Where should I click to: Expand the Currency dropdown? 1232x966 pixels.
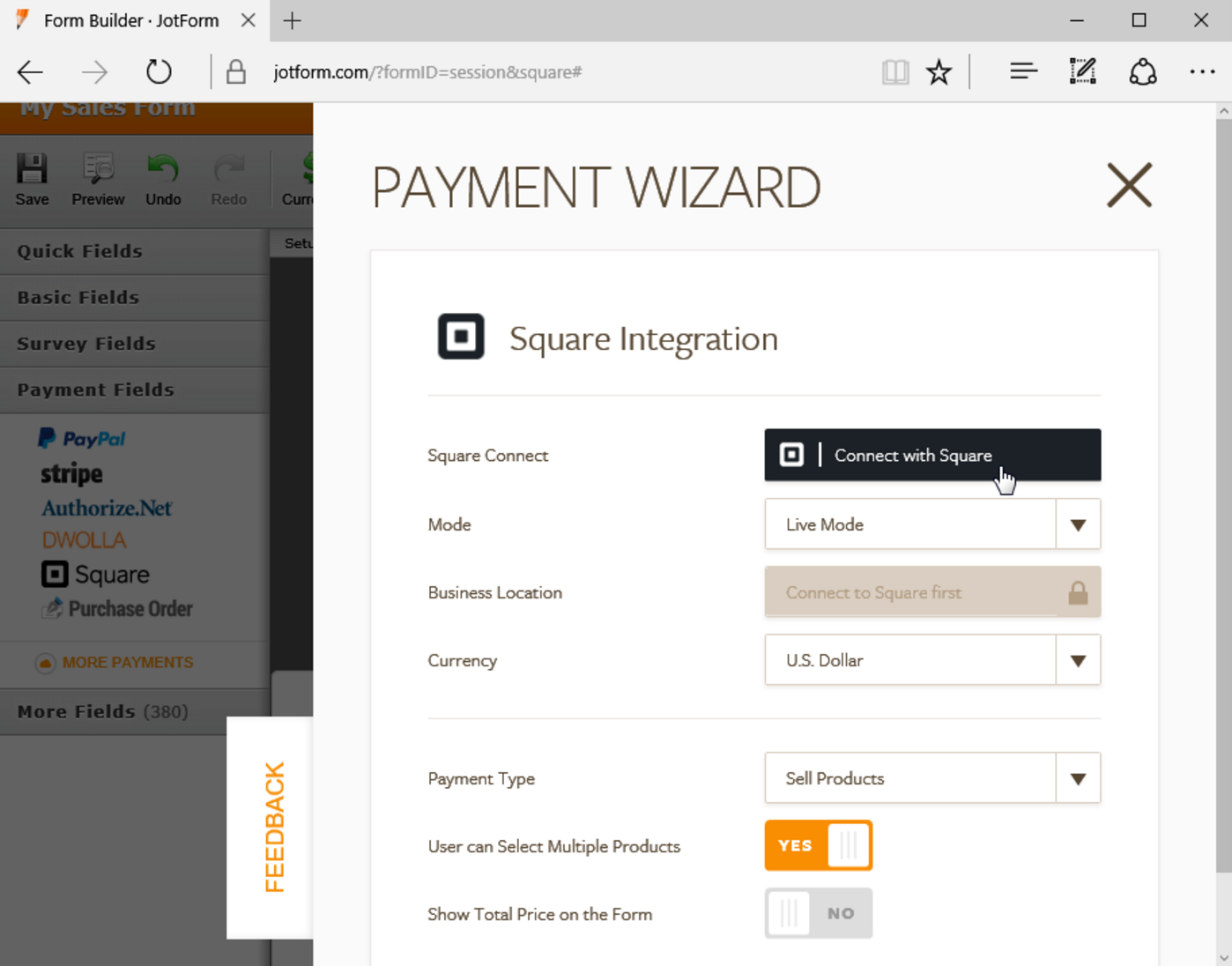point(1077,660)
